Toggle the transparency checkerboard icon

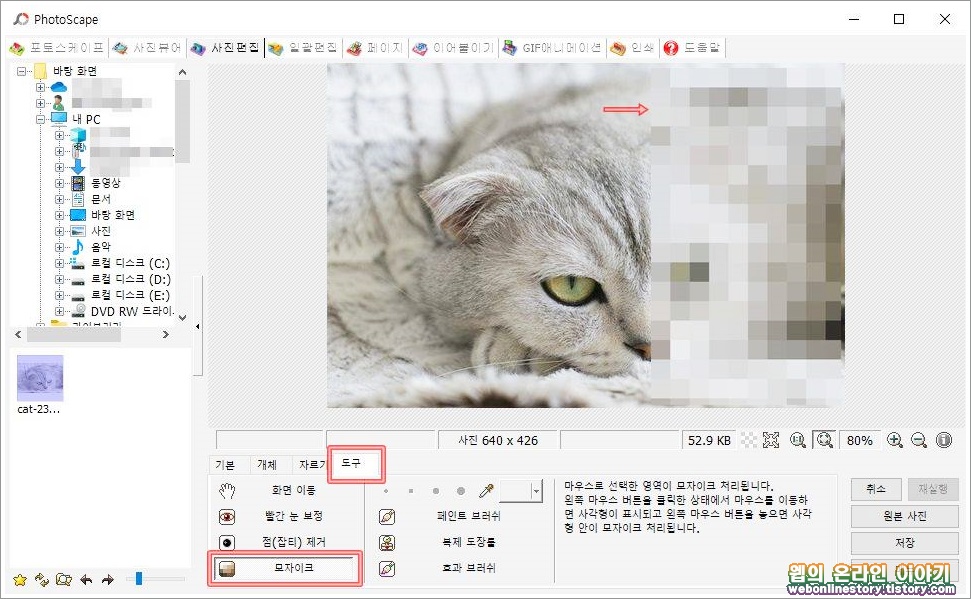coord(749,440)
